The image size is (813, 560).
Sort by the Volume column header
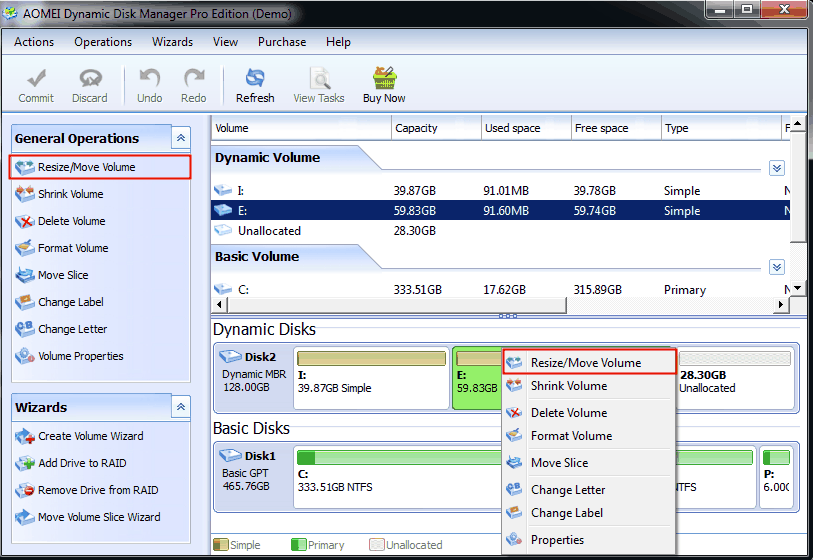coord(301,128)
